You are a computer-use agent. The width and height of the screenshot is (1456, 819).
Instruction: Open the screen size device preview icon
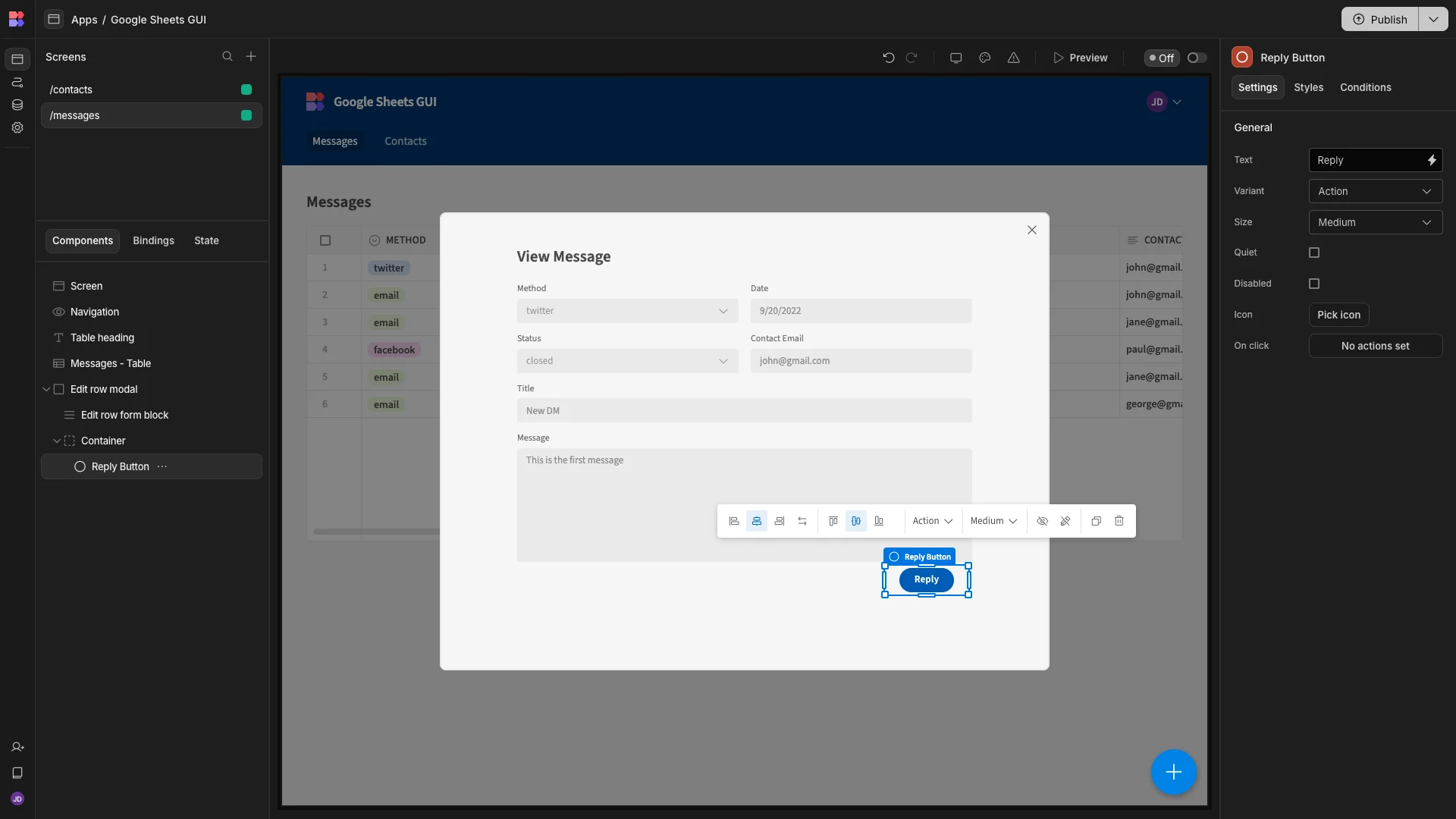tap(956, 58)
